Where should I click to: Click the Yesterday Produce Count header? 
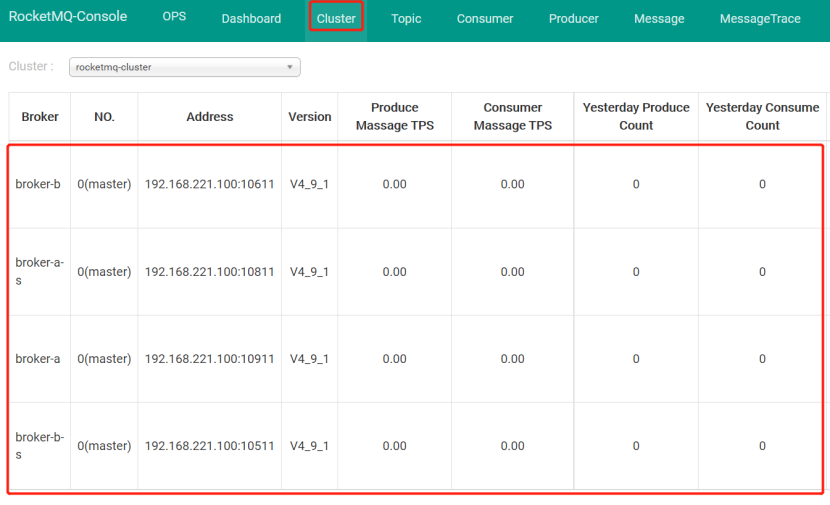point(636,116)
